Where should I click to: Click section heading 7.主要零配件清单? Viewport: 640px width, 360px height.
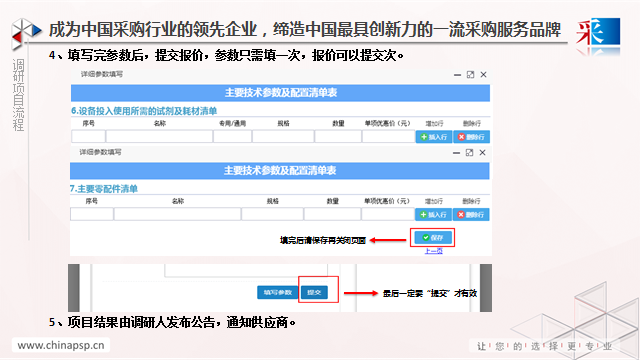(104, 189)
